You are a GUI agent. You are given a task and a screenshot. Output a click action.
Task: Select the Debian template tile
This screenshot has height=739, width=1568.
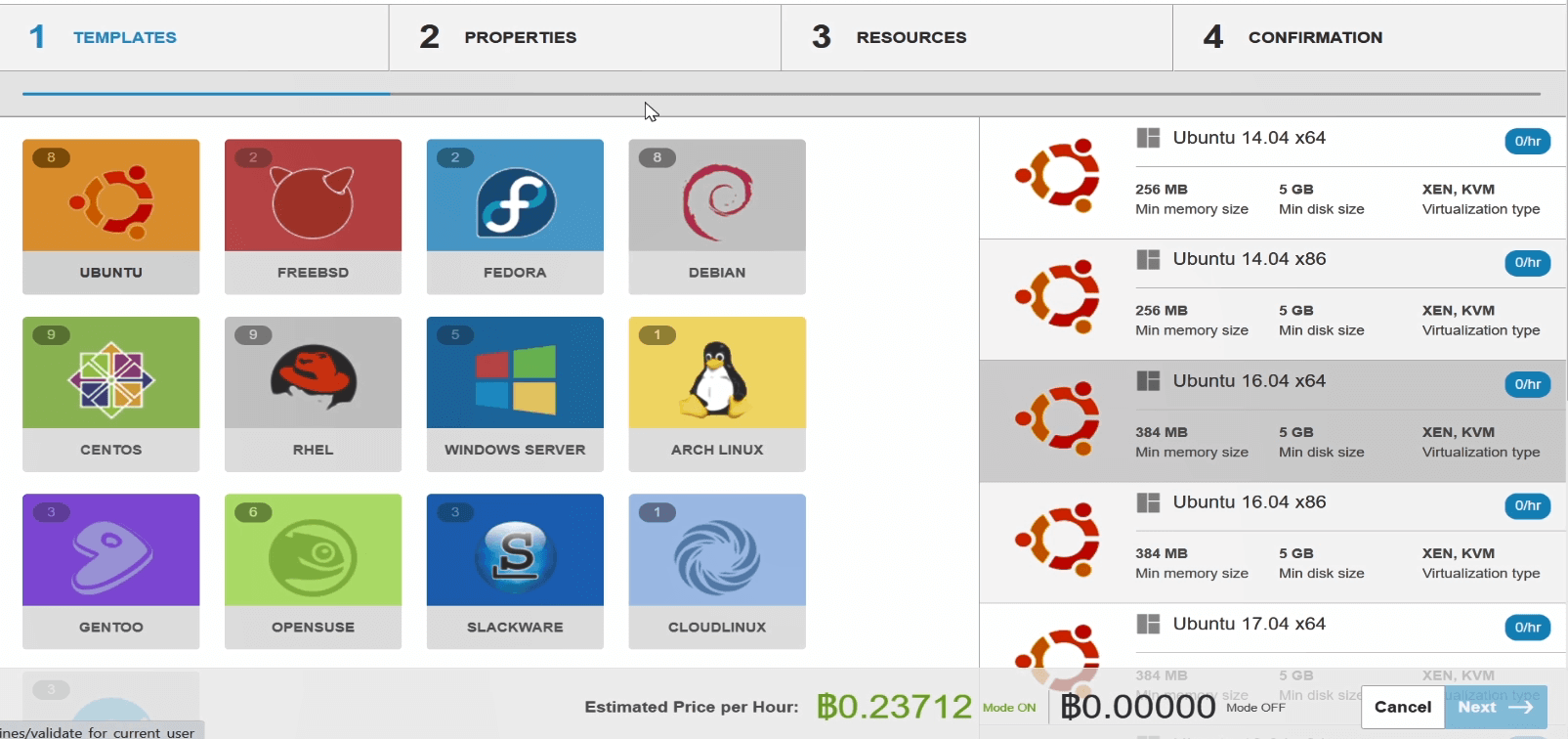717,216
